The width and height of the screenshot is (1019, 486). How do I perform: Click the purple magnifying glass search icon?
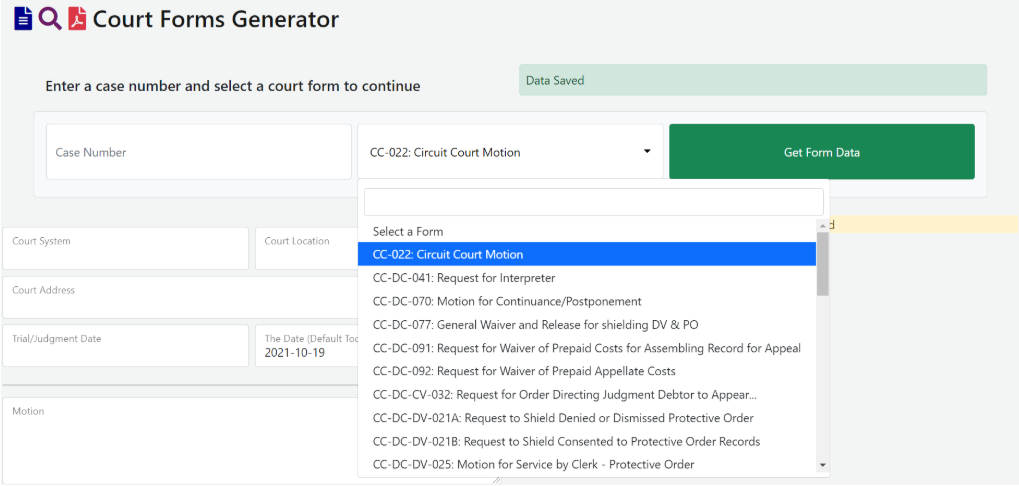[x=50, y=19]
